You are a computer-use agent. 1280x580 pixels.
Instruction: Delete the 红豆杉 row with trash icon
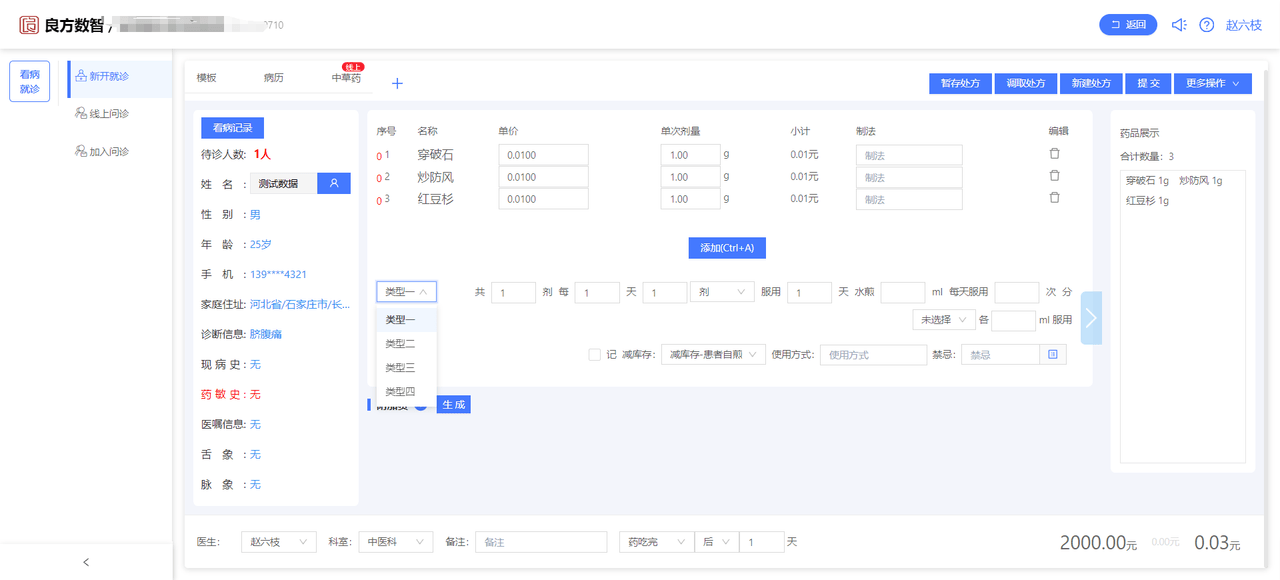[x=1054, y=198]
